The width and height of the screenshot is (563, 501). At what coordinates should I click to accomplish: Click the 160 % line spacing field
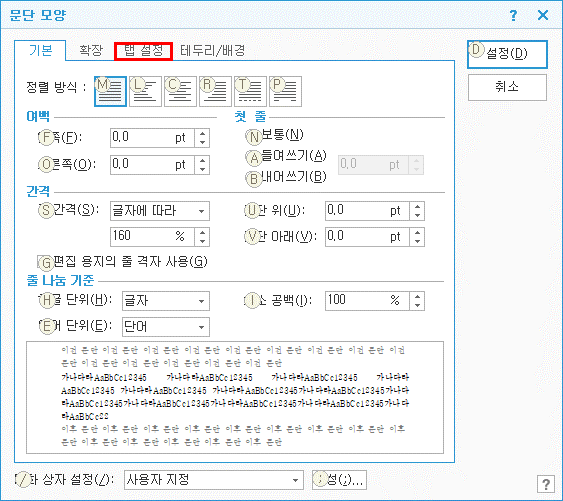(153, 237)
